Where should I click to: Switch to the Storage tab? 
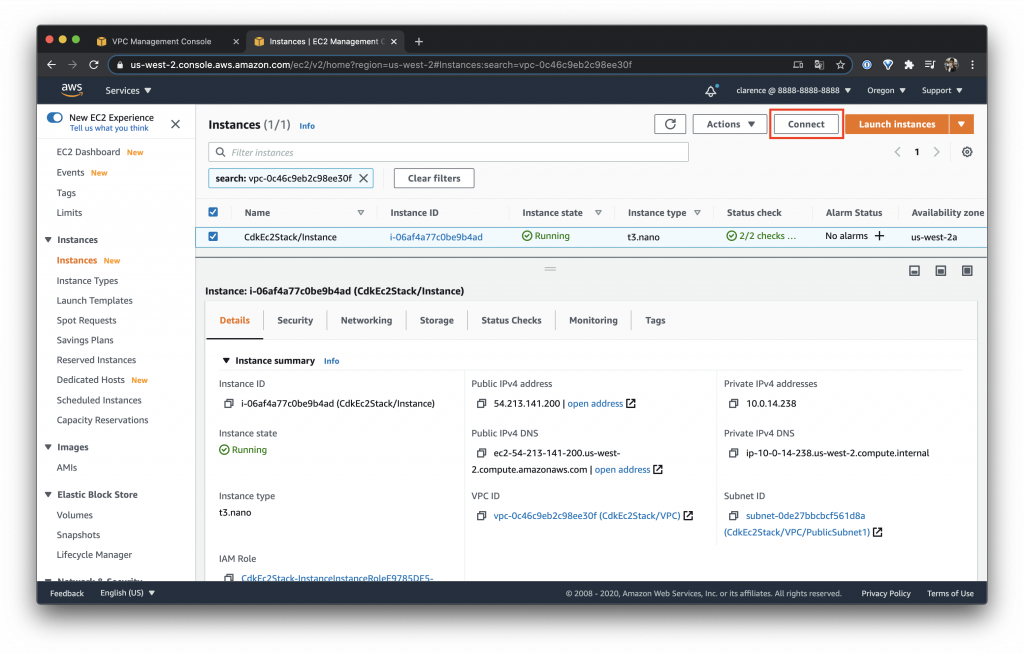coord(437,320)
